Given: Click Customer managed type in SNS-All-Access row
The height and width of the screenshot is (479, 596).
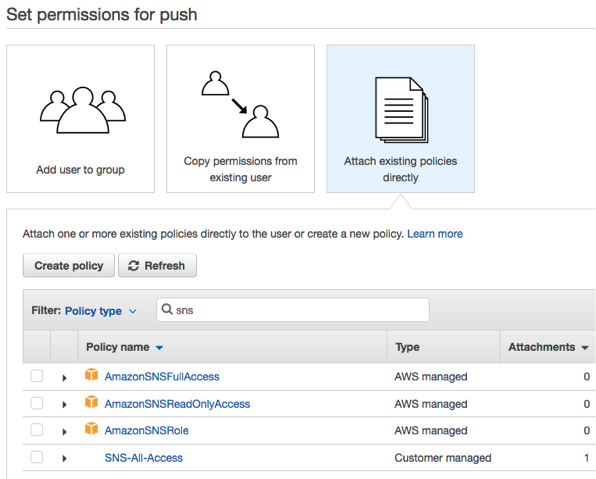Looking at the screenshot, I should click(x=443, y=458).
